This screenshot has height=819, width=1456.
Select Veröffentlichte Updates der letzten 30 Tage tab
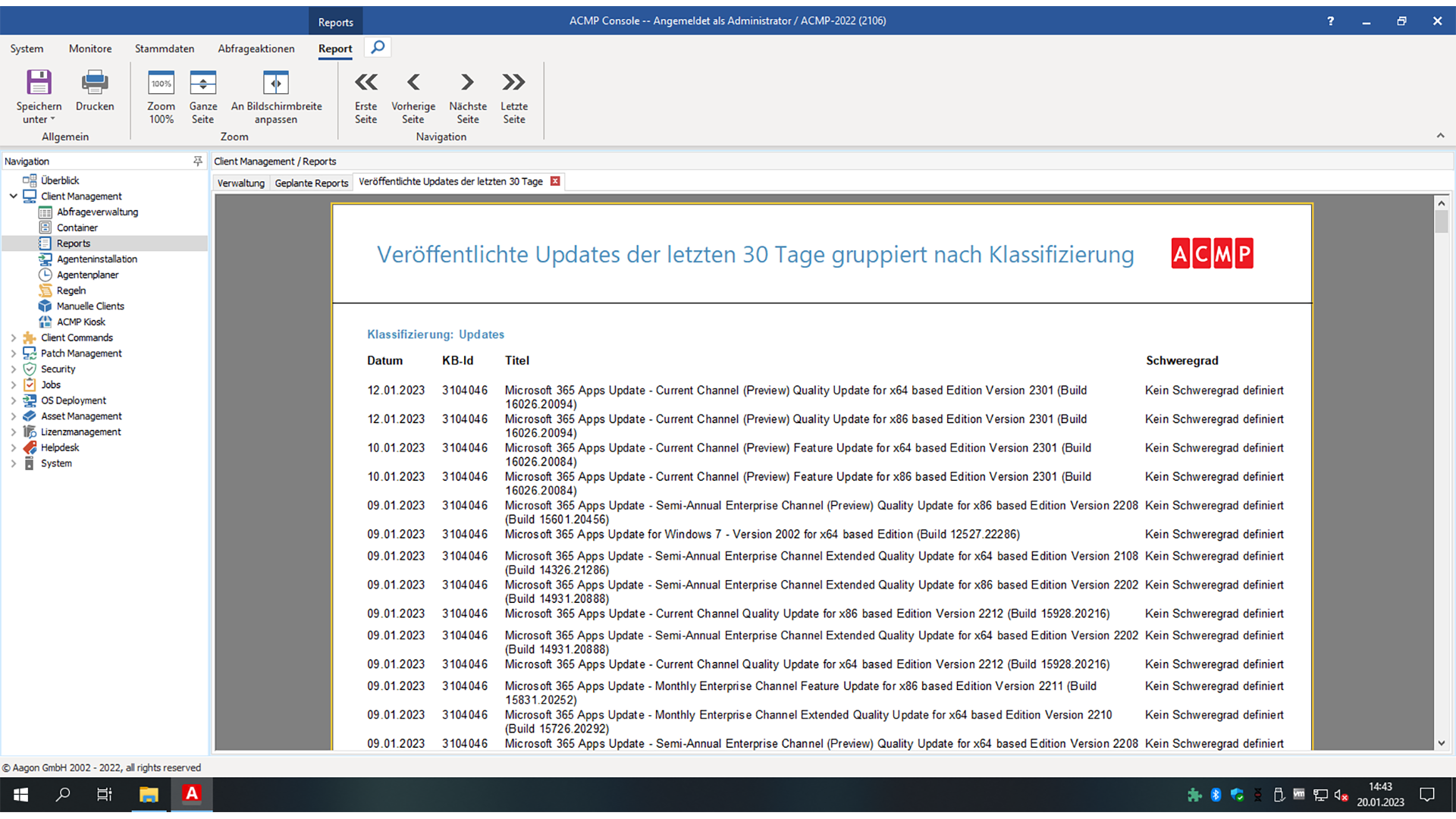[450, 181]
